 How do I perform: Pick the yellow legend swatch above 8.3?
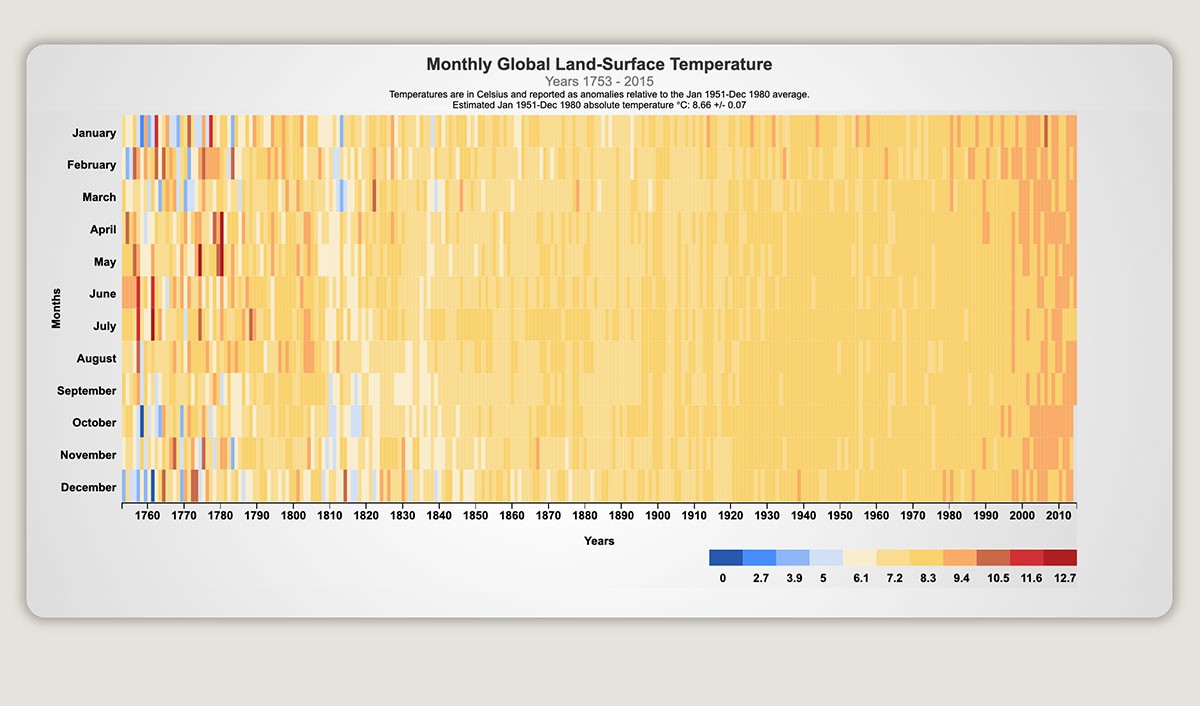[x=927, y=558]
